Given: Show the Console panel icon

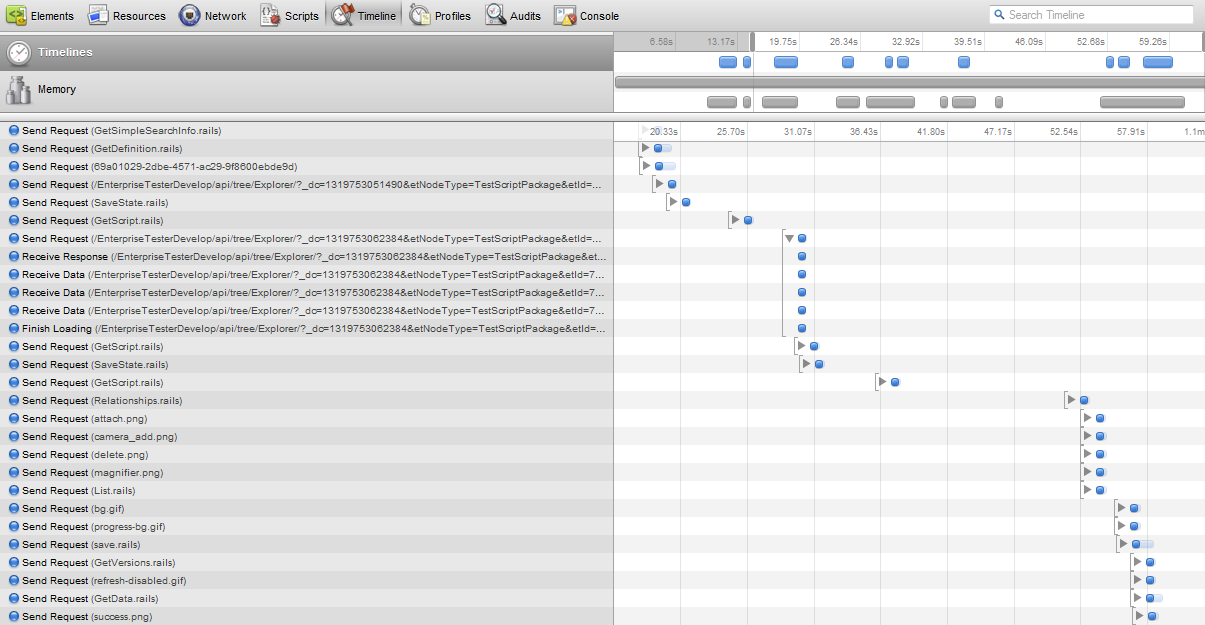Looking at the screenshot, I should tap(565, 15).
